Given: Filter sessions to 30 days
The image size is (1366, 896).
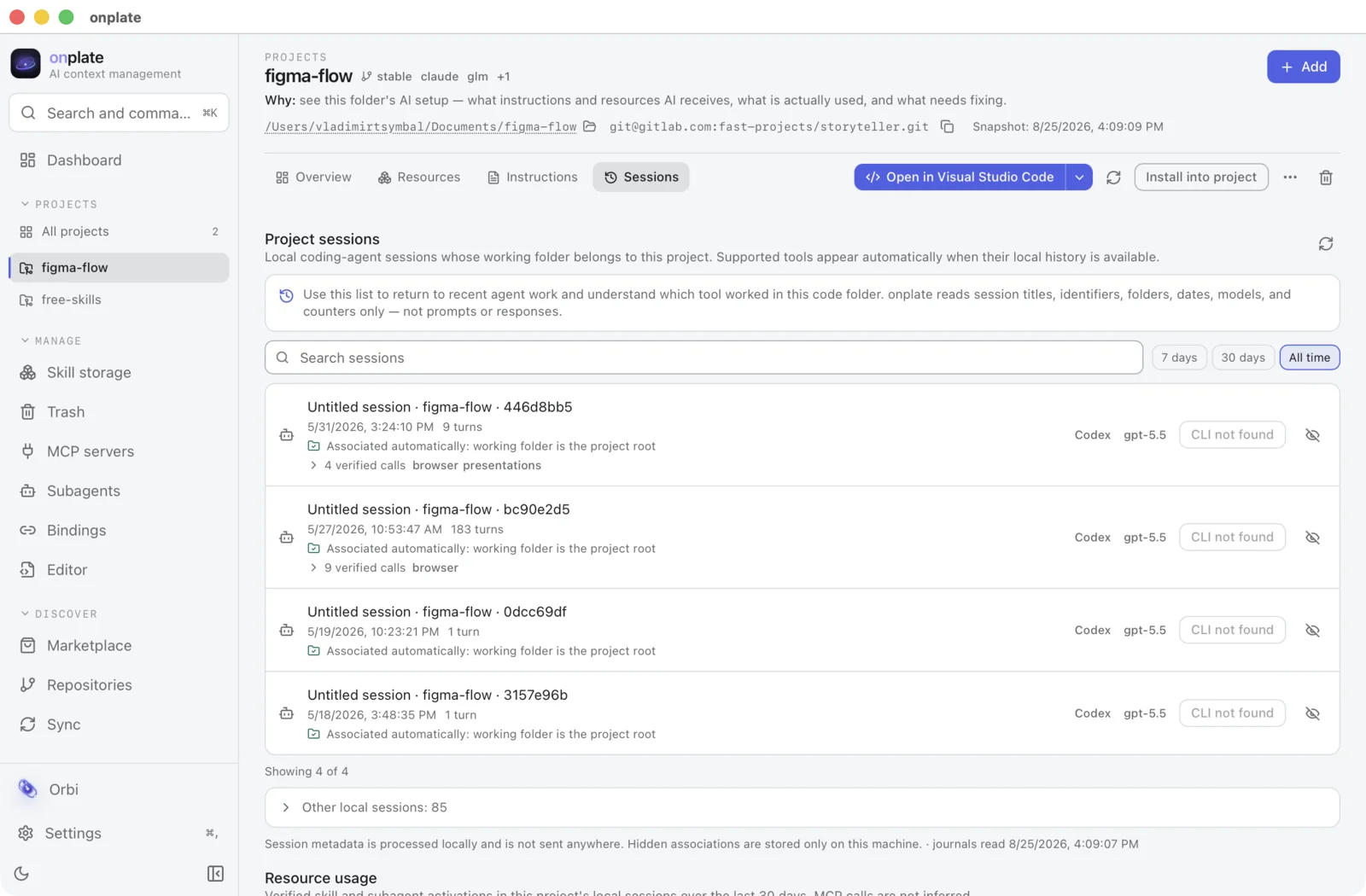Looking at the screenshot, I should pyautogui.click(x=1243, y=358).
